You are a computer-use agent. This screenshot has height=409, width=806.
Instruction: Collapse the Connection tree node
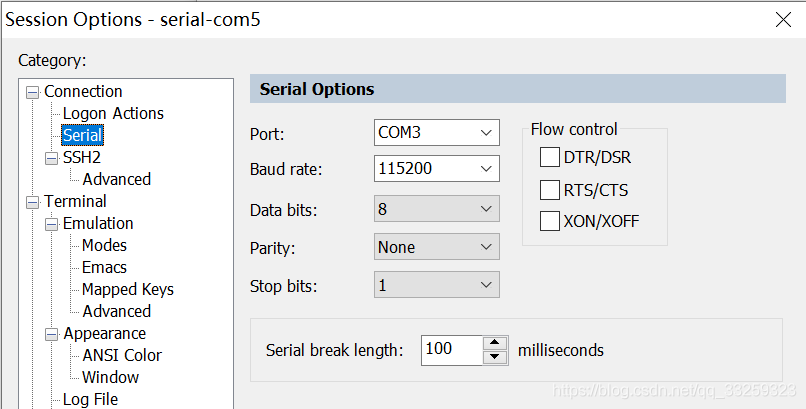(33, 92)
